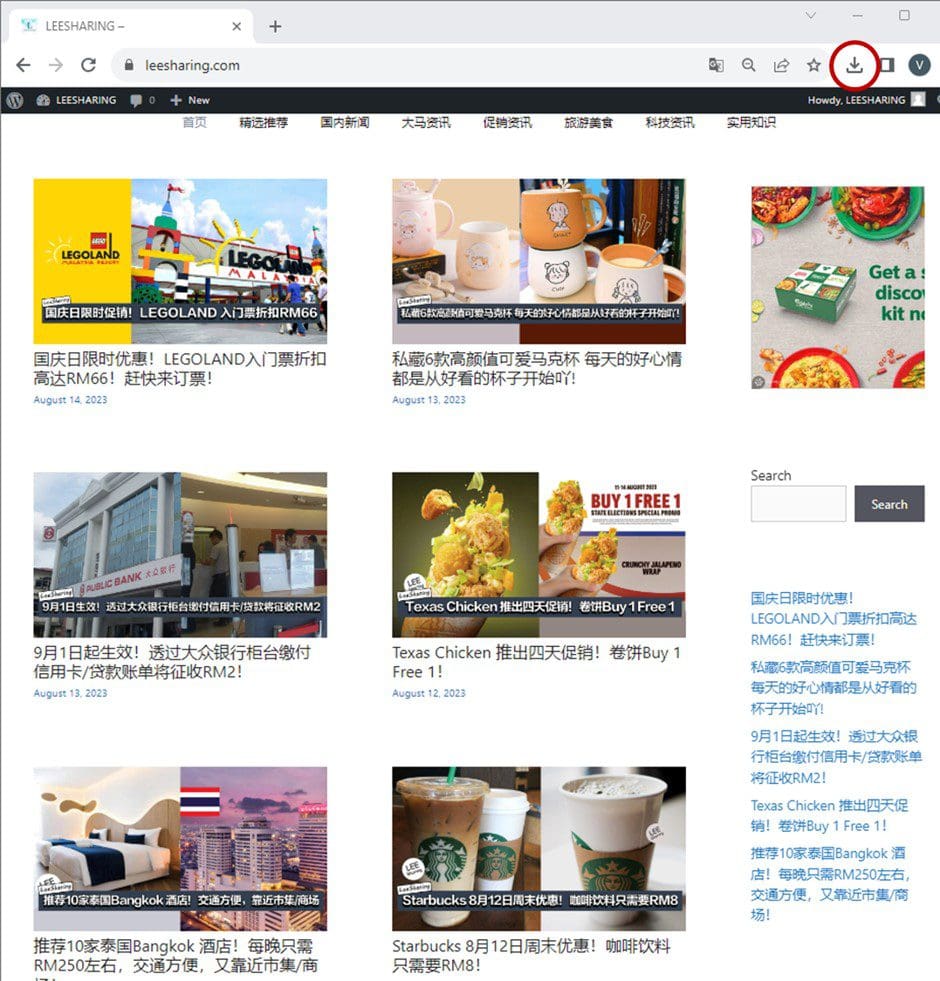Image resolution: width=940 pixels, height=981 pixels.
Task: Open the Google Translate page icon
Action: 716,65
